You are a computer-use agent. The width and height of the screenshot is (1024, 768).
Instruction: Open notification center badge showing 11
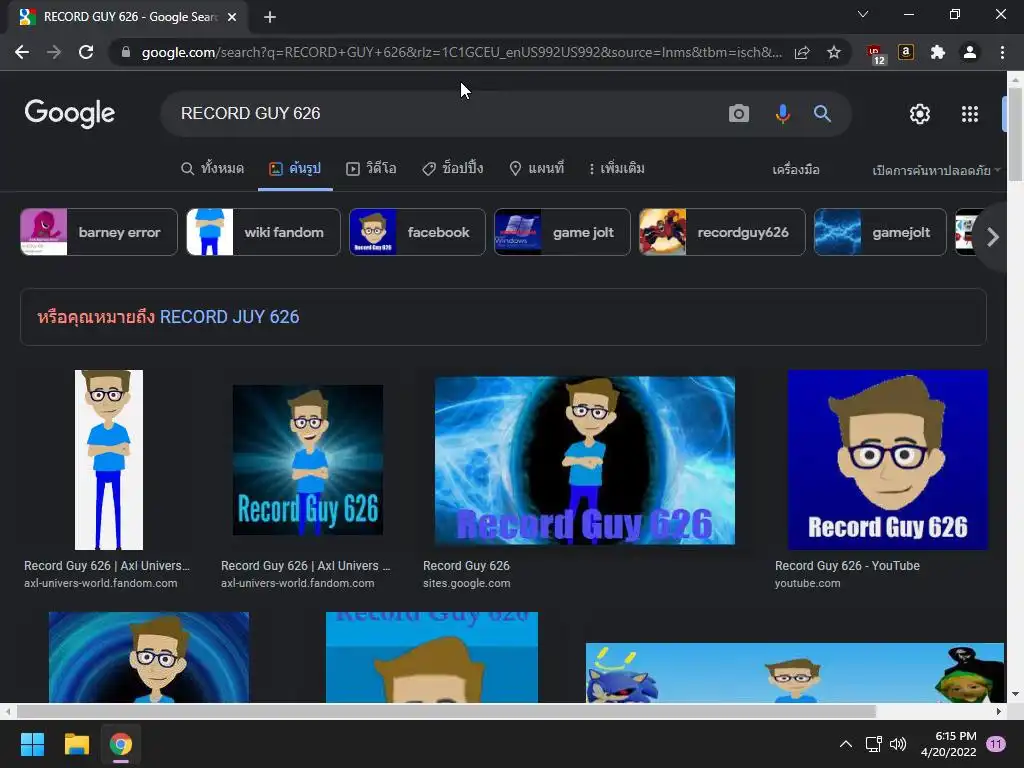pyautogui.click(x=996, y=744)
